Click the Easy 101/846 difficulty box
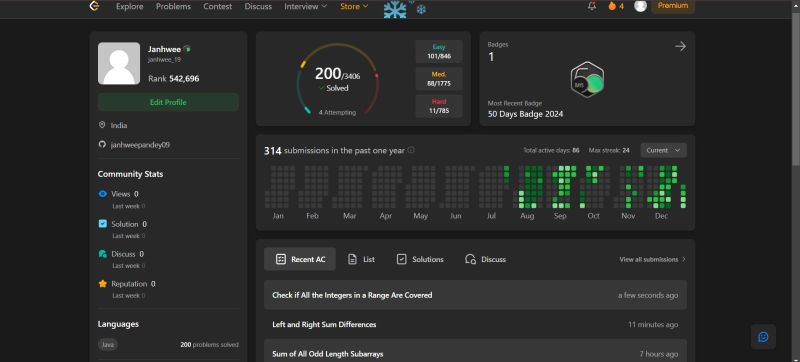This screenshot has height=362, width=800. coord(439,51)
